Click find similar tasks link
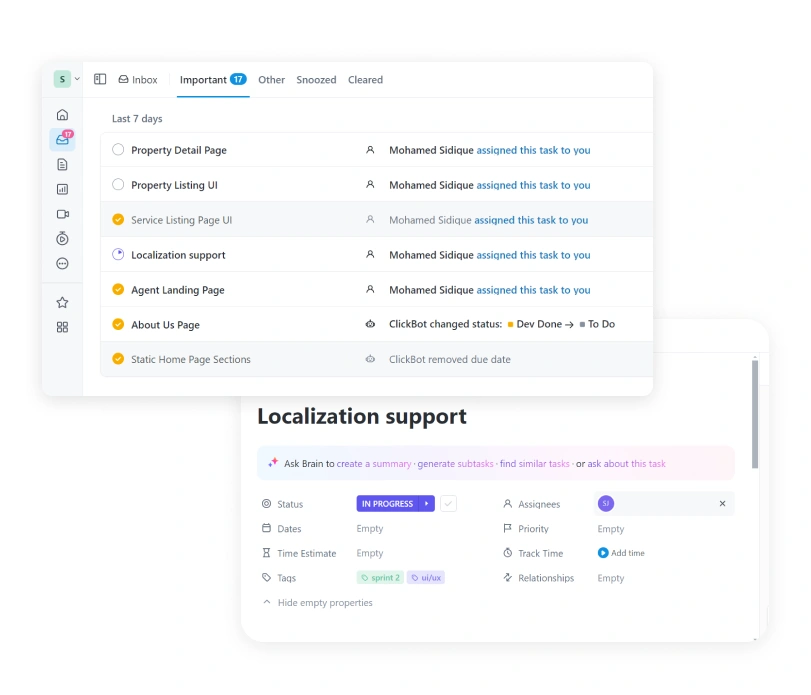The width and height of the screenshot is (811, 695). 534,463
